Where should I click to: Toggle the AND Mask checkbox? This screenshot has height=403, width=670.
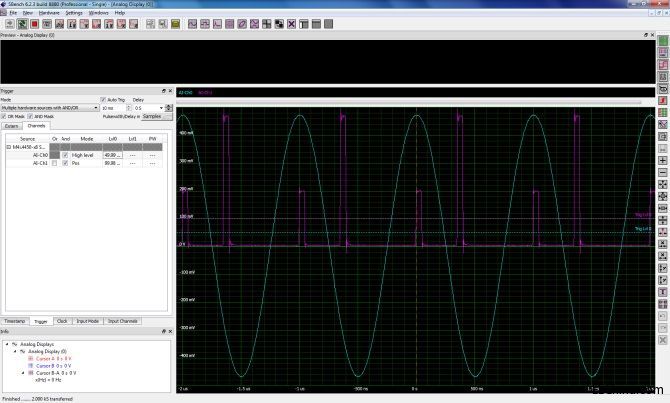pos(30,116)
